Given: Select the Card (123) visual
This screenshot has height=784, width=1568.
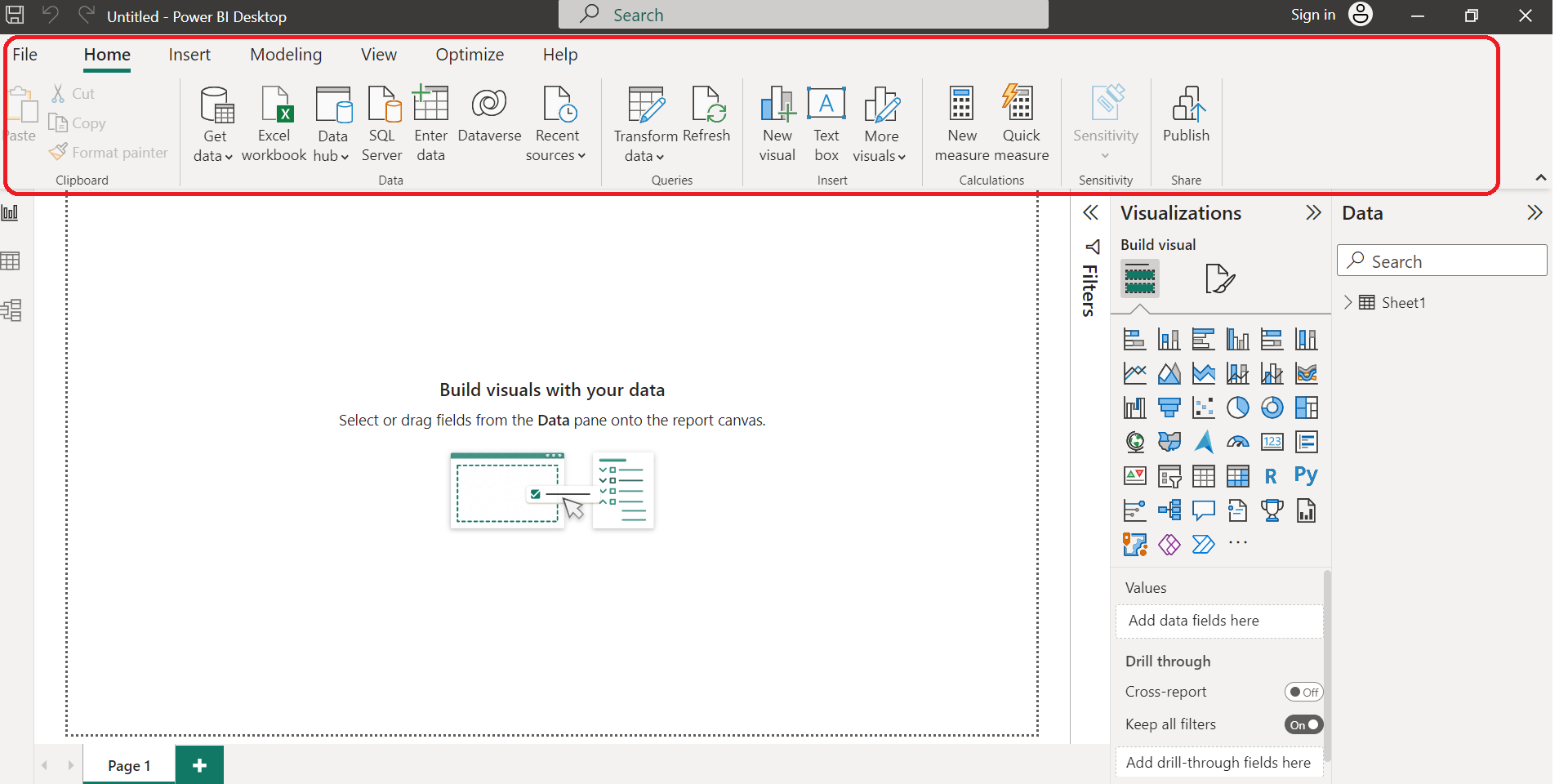Looking at the screenshot, I should (1272, 442).
